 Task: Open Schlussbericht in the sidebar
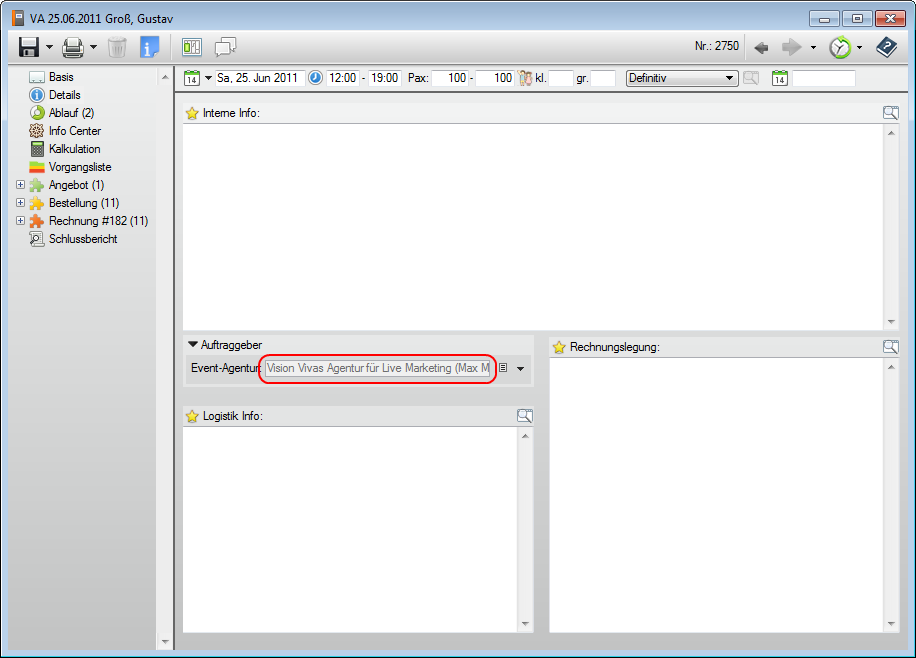click(82, 239)
